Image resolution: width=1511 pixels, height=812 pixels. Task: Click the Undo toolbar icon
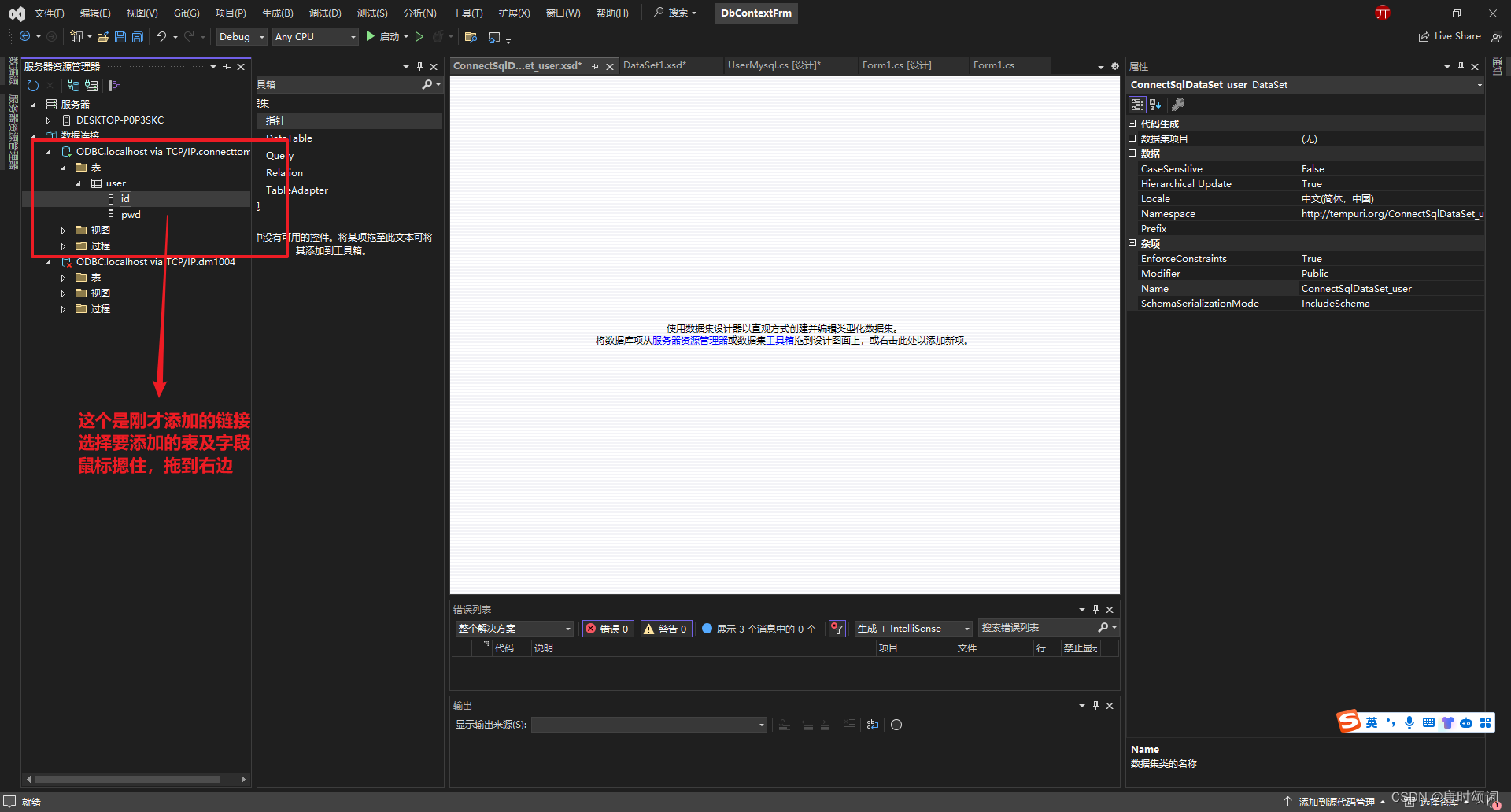coord(161,36)
